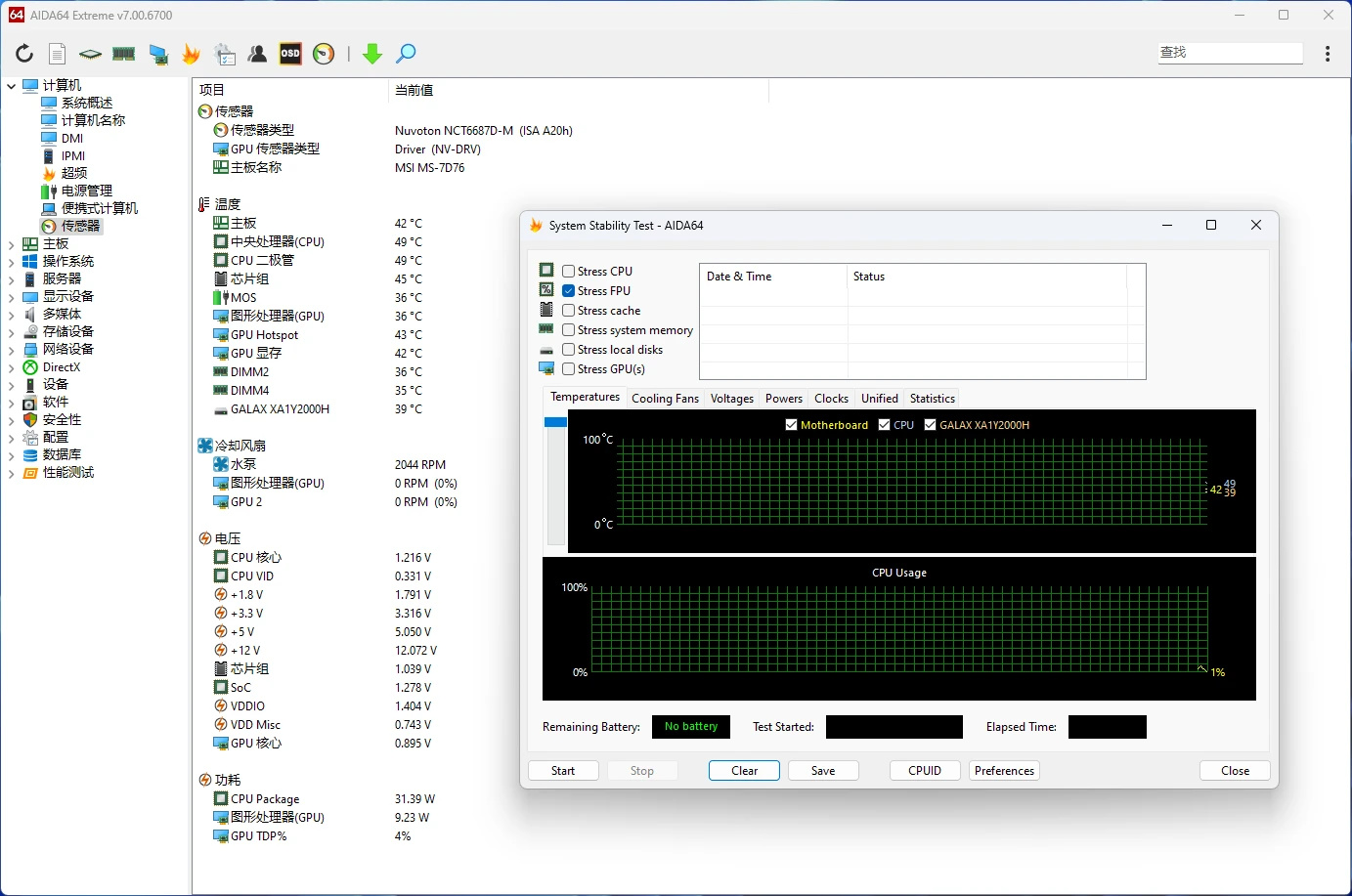
Task: Enable Stress GPU(s) checkbox
Action: [x=569, y=369]
